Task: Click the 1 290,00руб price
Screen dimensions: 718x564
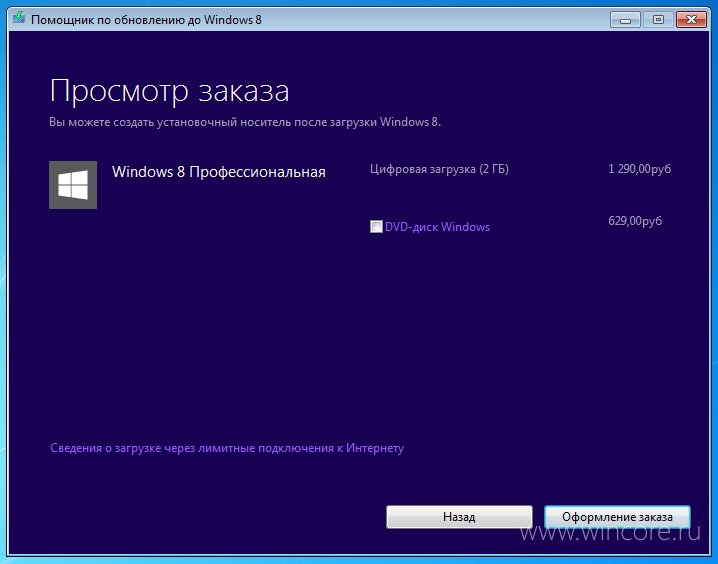Action: click(x=639, y=169)
